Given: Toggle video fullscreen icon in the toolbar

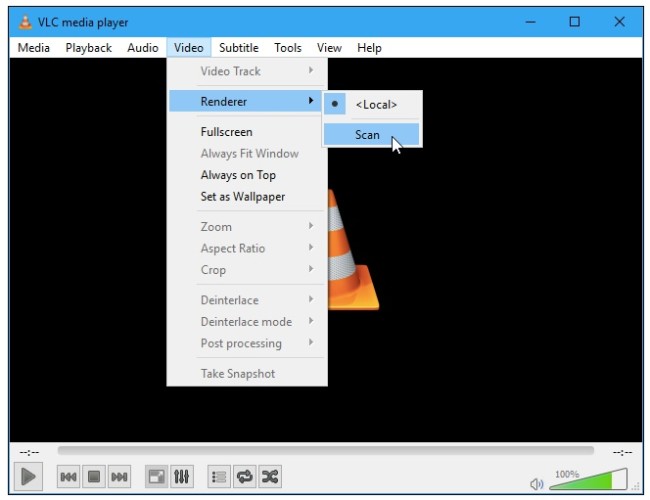Looking at the screenshot, I should (x=156, y=477).
